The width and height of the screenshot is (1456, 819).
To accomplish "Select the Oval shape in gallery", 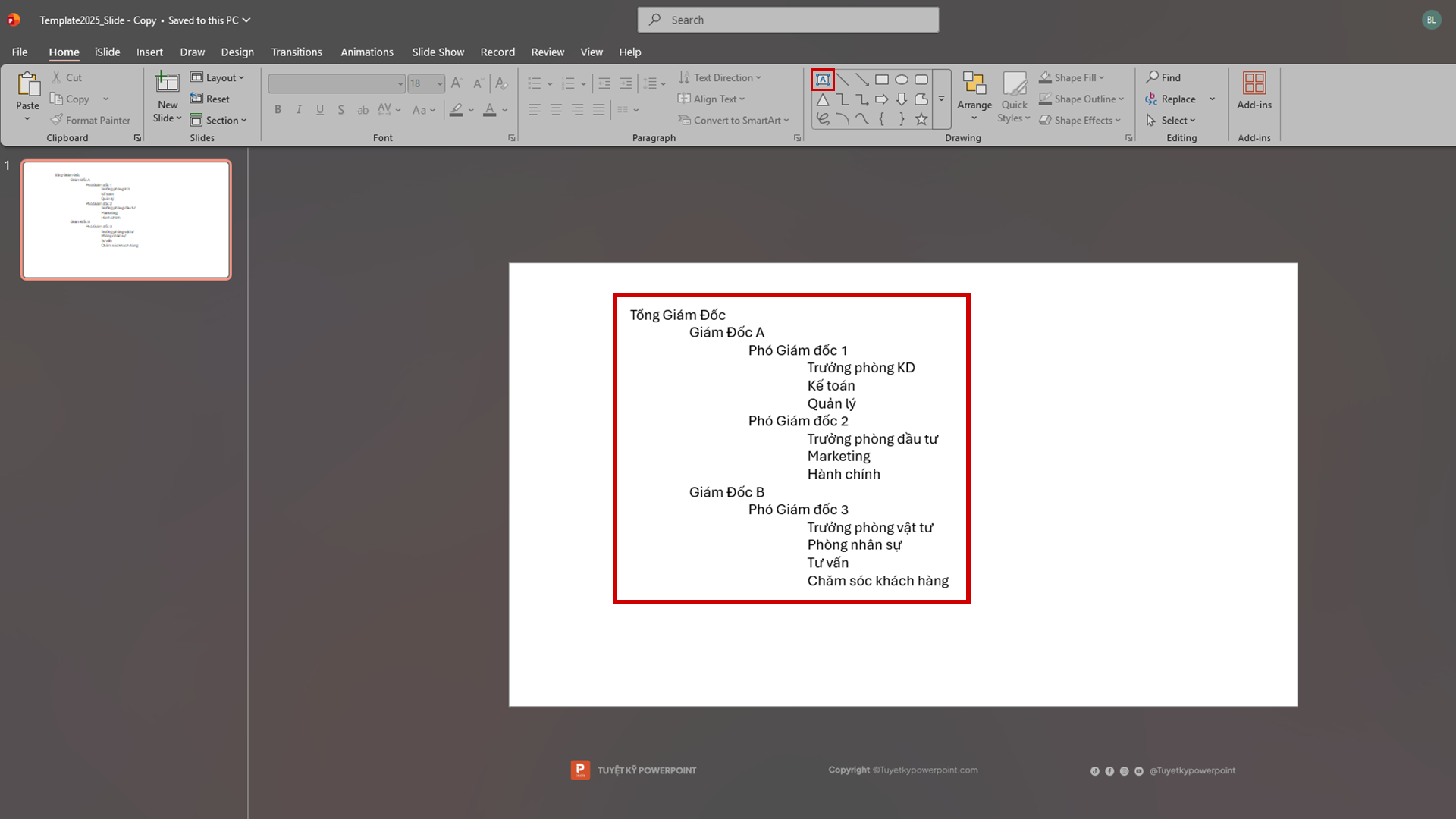I will [x=902, y=80].
